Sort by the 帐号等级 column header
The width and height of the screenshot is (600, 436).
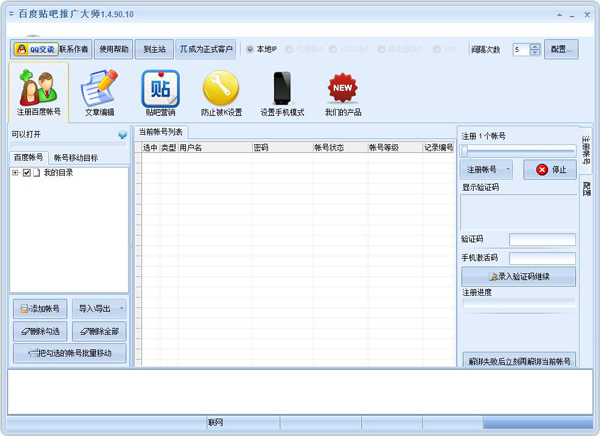pos(395,147)
